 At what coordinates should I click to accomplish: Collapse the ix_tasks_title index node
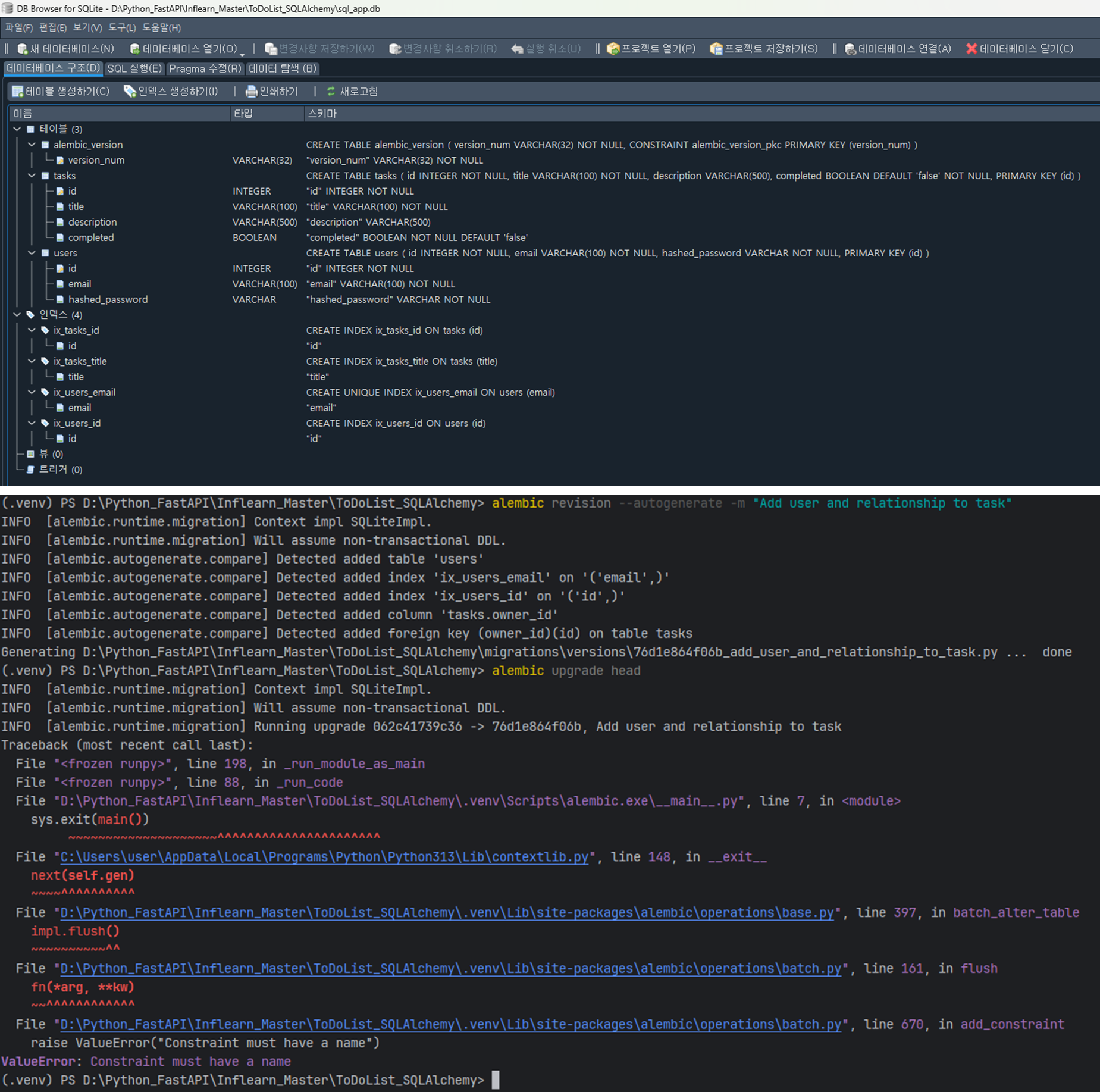[32, 361]
